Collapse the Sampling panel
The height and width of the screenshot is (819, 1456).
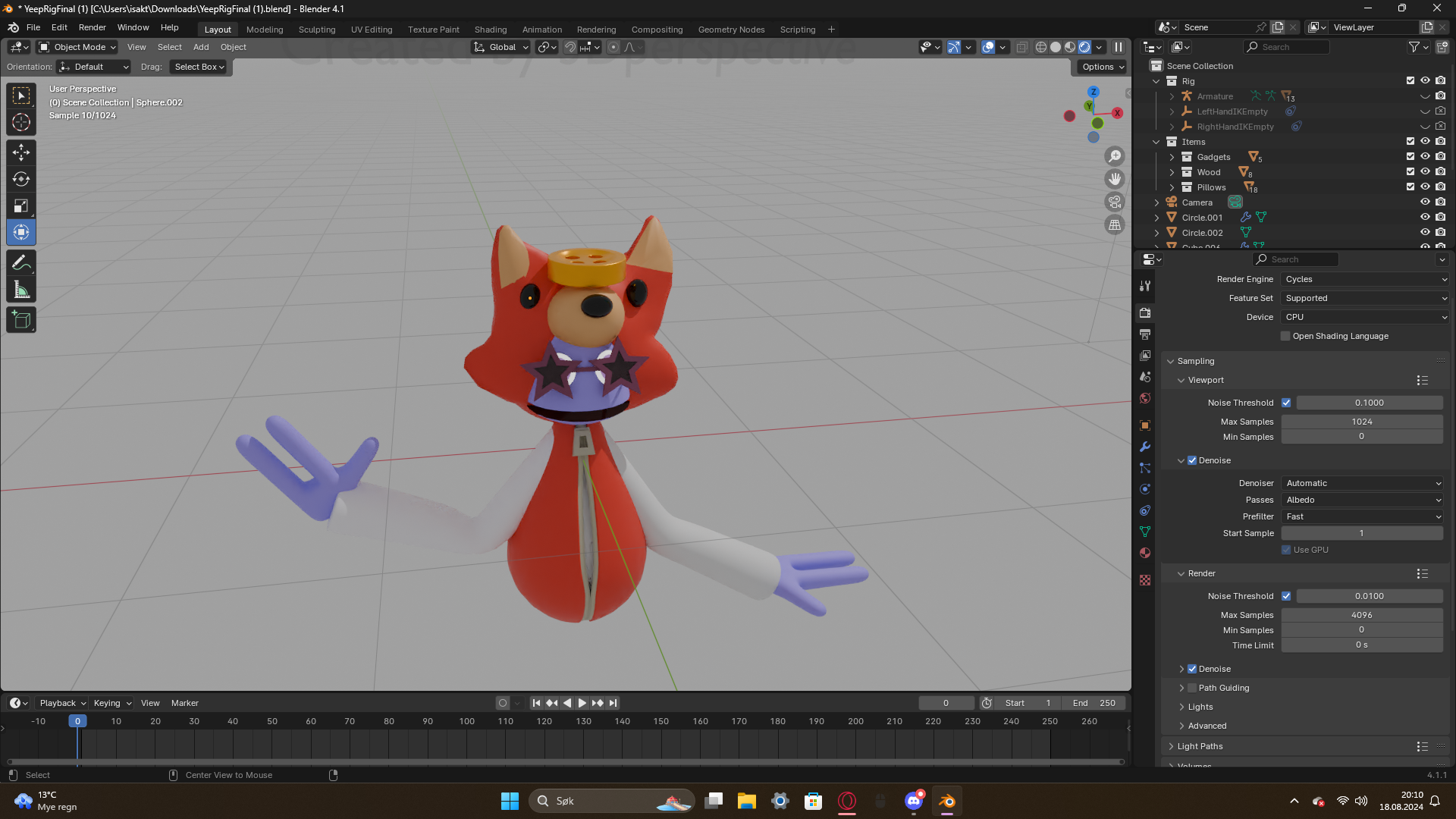coord(1171,361)
